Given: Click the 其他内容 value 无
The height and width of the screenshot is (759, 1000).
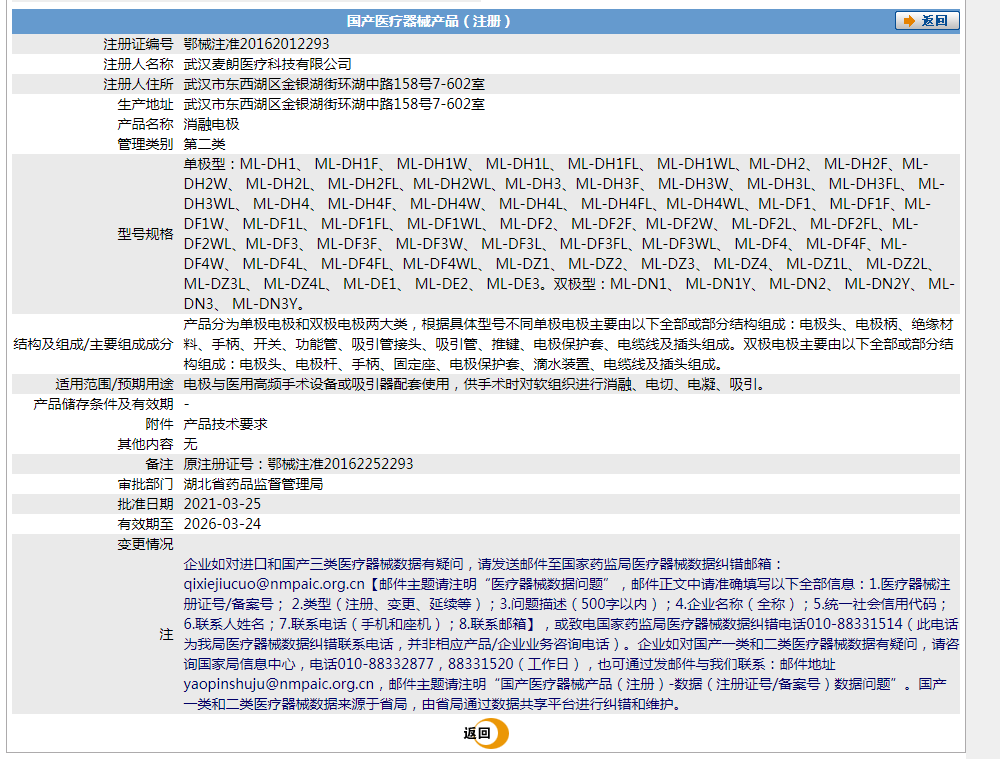Looking at the screenshot, I should [x=191, y=444].
